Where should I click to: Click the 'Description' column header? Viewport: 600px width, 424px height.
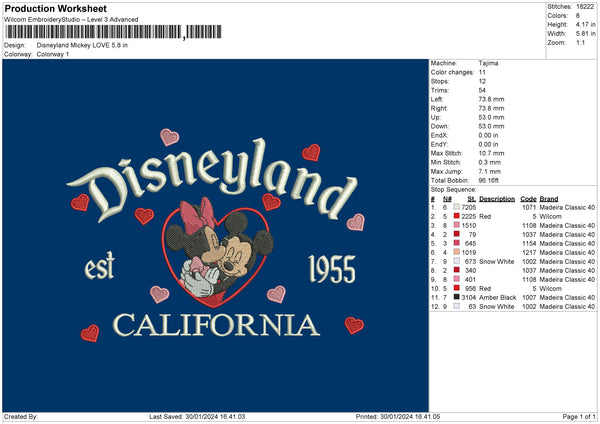497,199
